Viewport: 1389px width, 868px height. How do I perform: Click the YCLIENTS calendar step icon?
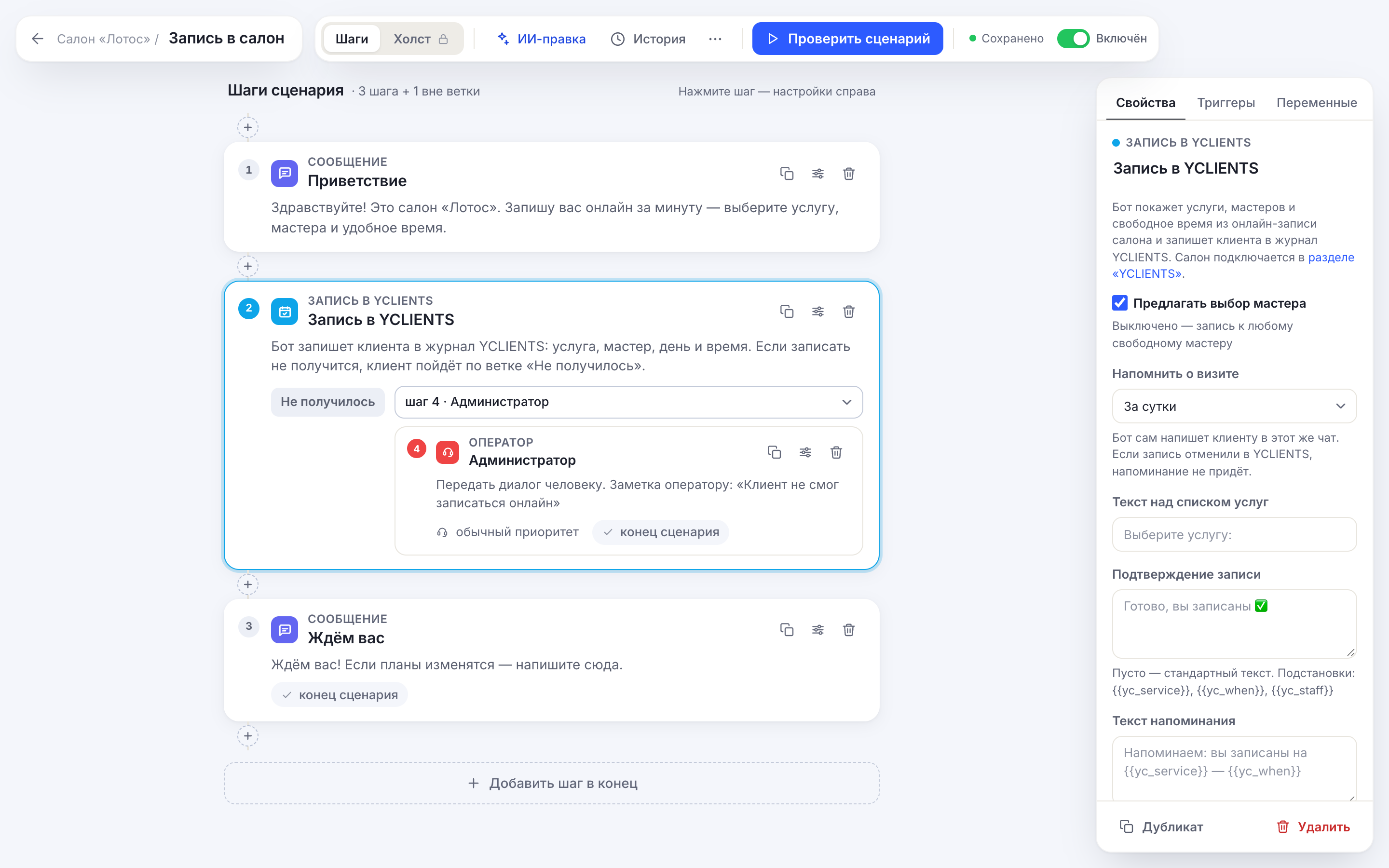click(285, 312)
